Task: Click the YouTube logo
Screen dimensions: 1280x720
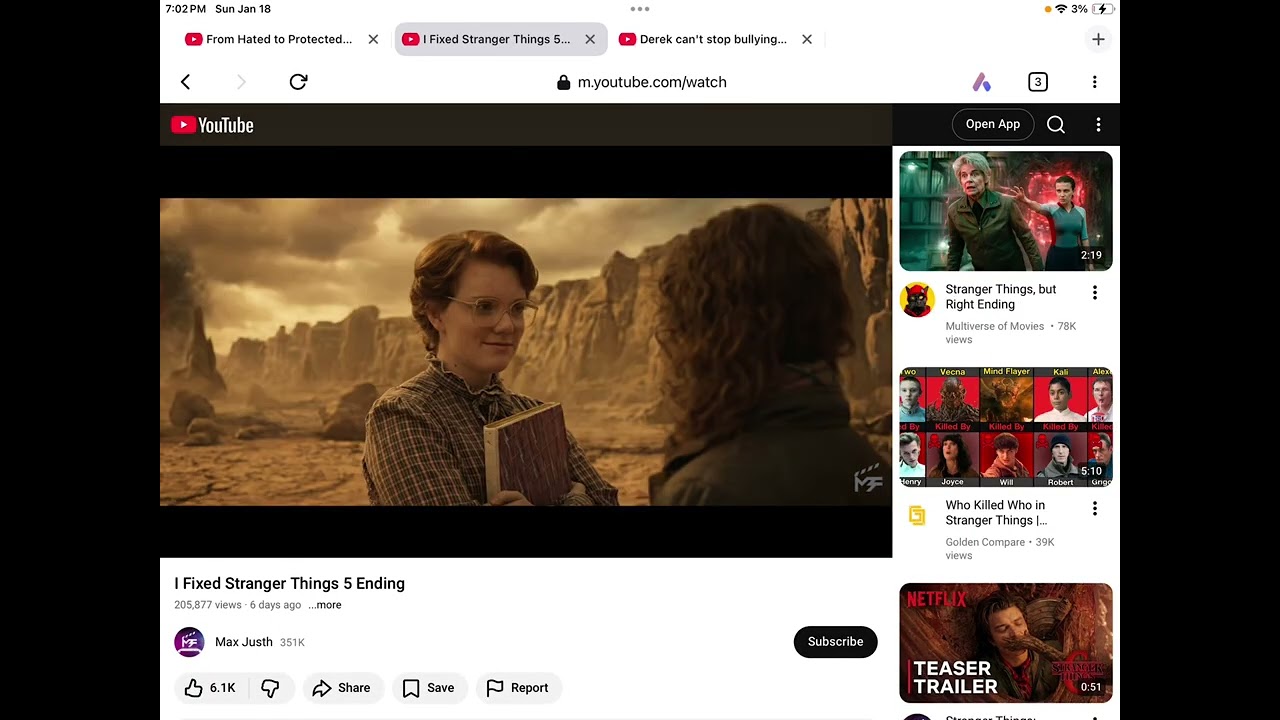Action: (x=212, y=125)
